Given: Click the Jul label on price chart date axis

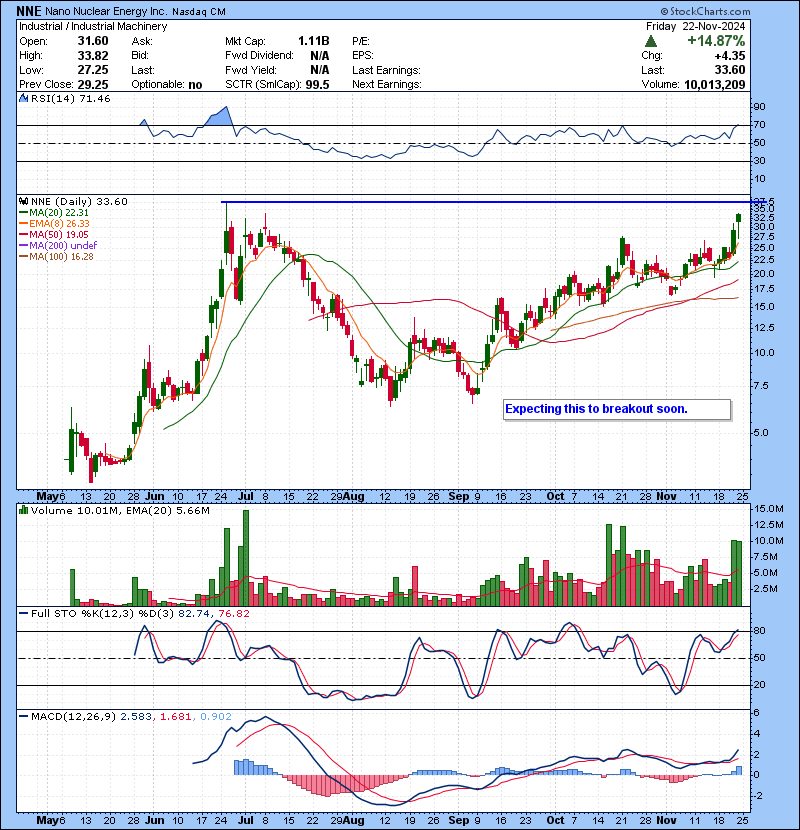Looking at the screenshot, I should click(x=246, y=497).
